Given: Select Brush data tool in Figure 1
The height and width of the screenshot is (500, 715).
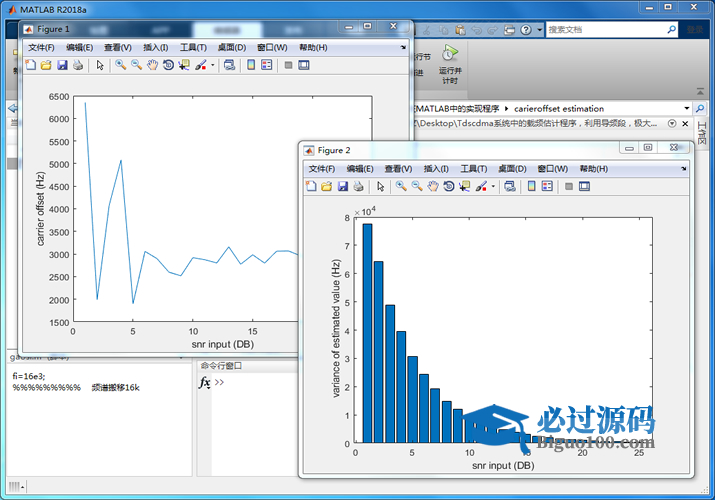Looking at the screenshot, I should click(201, 65).
